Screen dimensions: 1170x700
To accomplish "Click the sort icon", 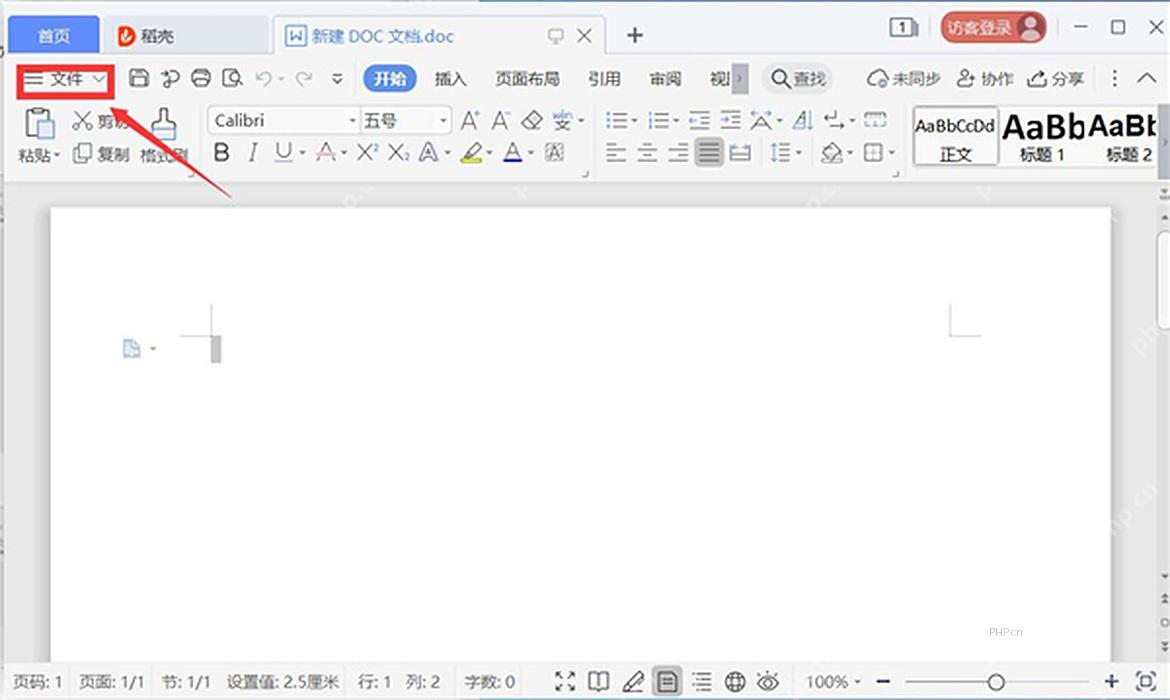I will [x=803, y=120].
